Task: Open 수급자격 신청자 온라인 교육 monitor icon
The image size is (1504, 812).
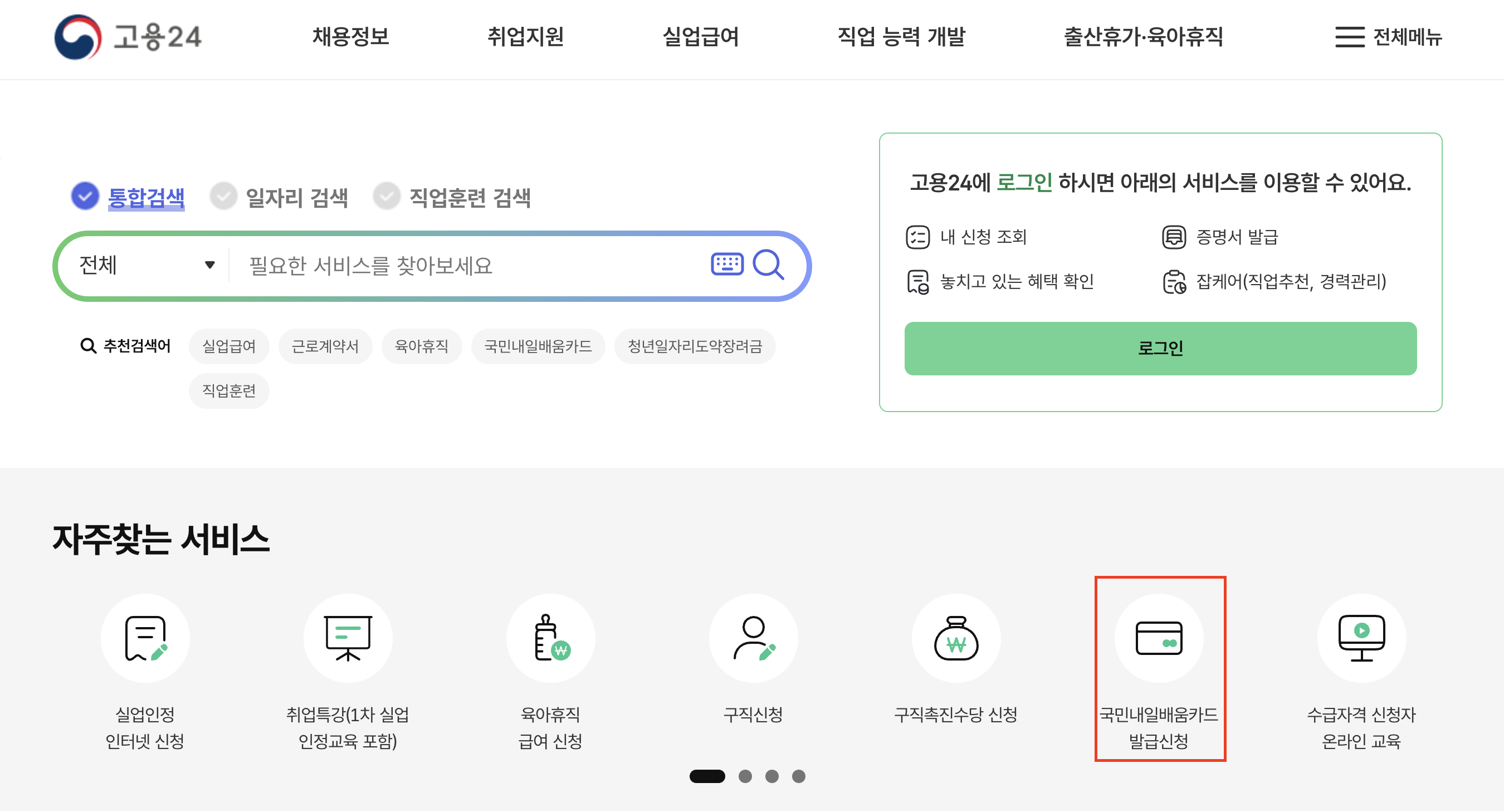Action: (1361, 639)
